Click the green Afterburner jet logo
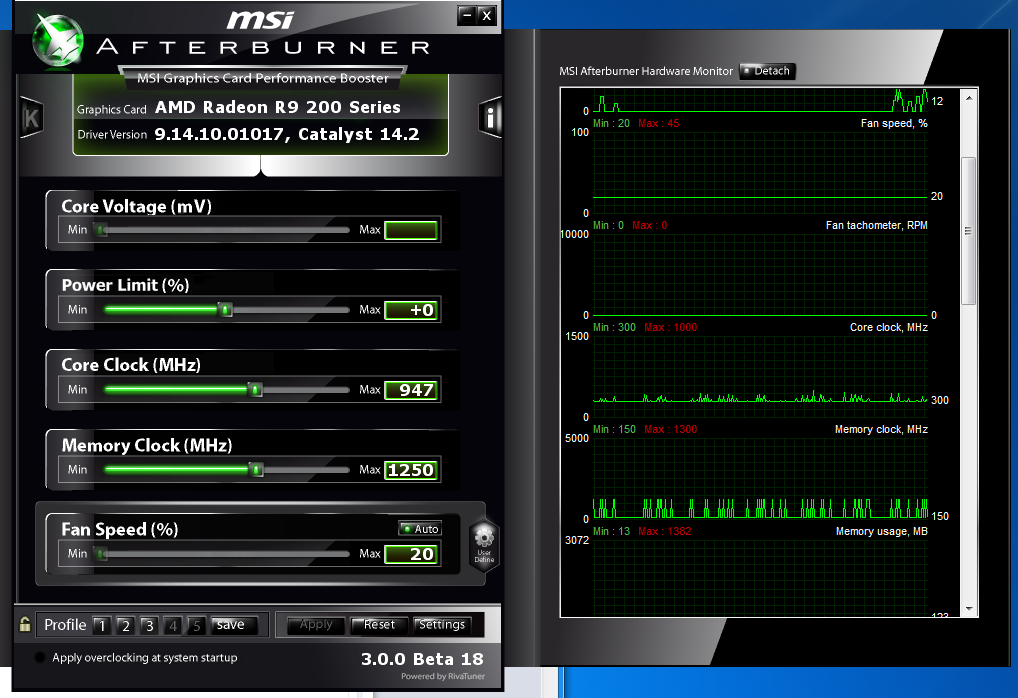This screenshot has height=698, width=1018. tap(58, 41)
